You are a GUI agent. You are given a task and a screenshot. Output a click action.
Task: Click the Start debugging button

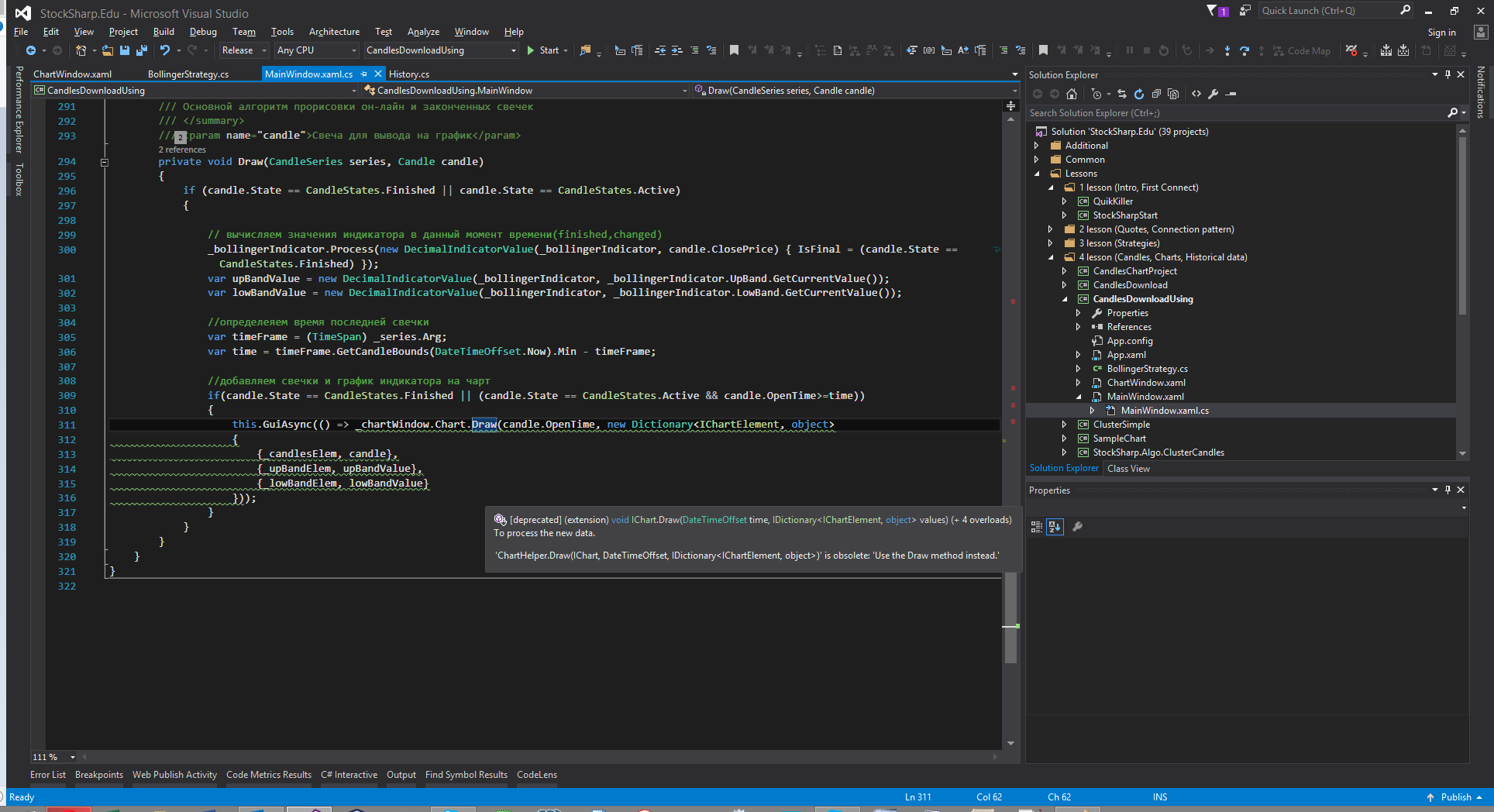[x=543, y=50]
